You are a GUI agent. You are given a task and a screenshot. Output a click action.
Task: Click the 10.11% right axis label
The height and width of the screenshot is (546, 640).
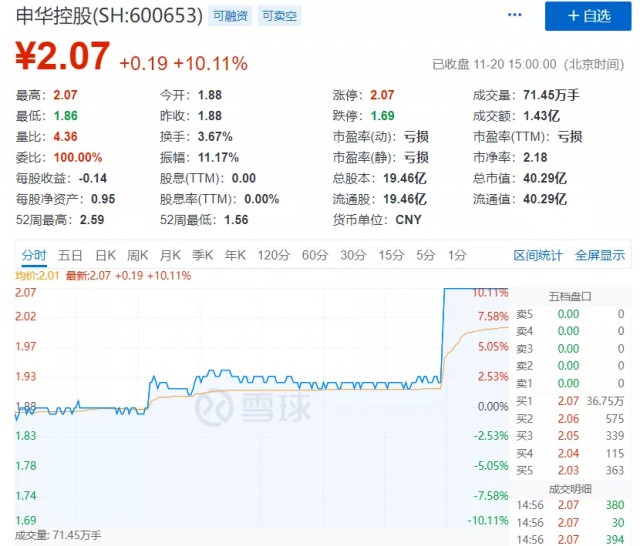[490, 293]
